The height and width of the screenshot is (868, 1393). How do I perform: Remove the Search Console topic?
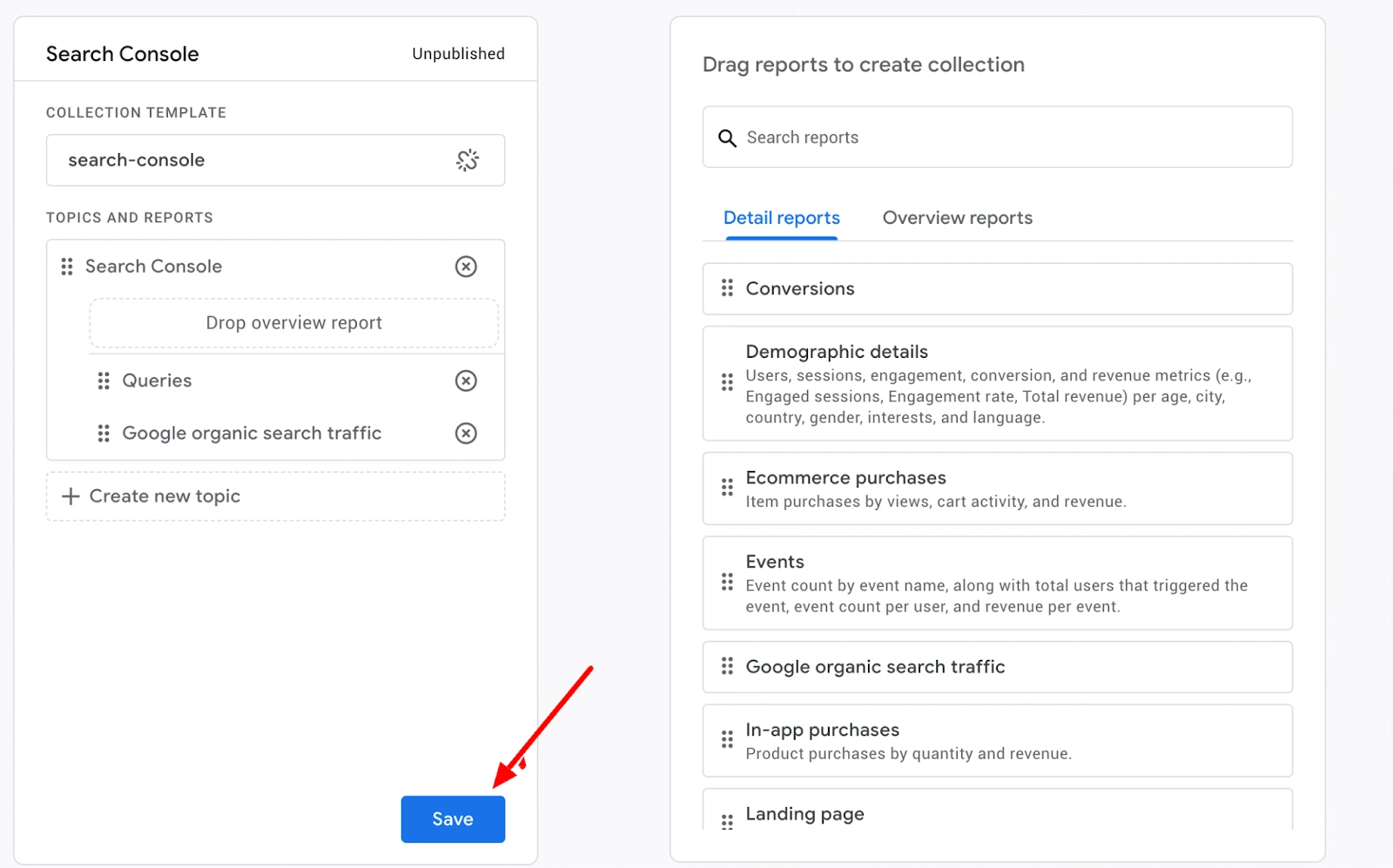pyautogui.click(x=466, y=266)
